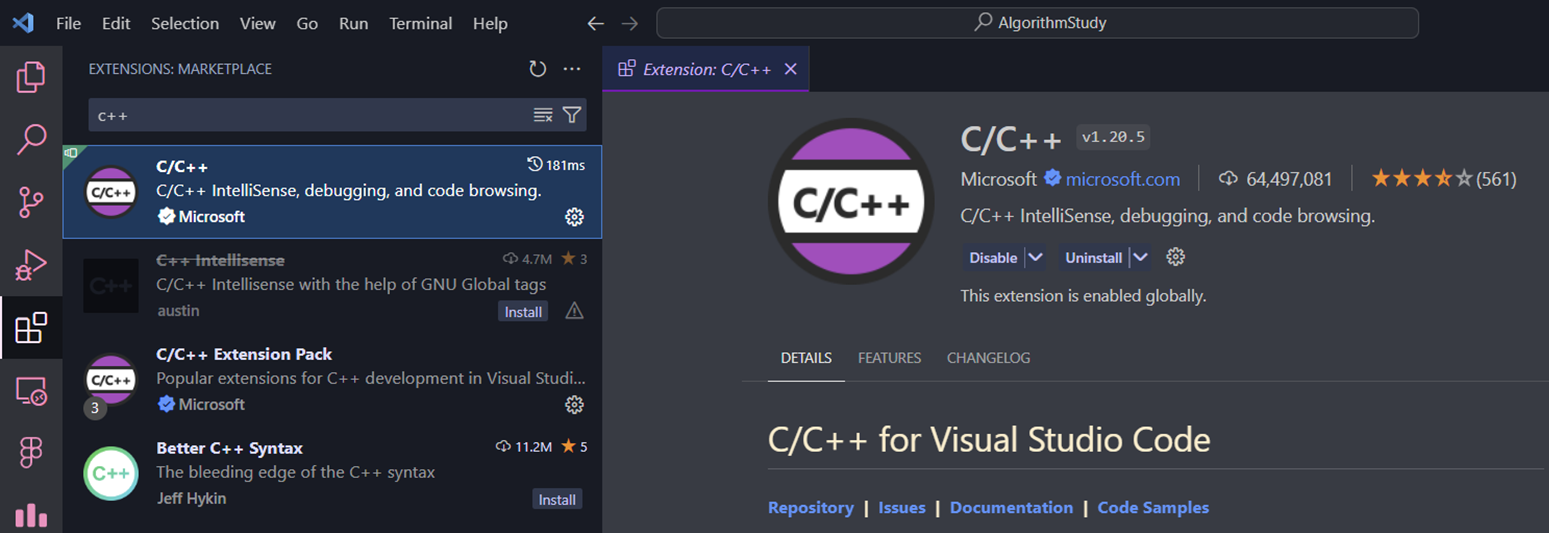1549x533 pixels.
Task: Click the verified publisher badge next to Microsoft
Action: click(x=1052, y=179)
